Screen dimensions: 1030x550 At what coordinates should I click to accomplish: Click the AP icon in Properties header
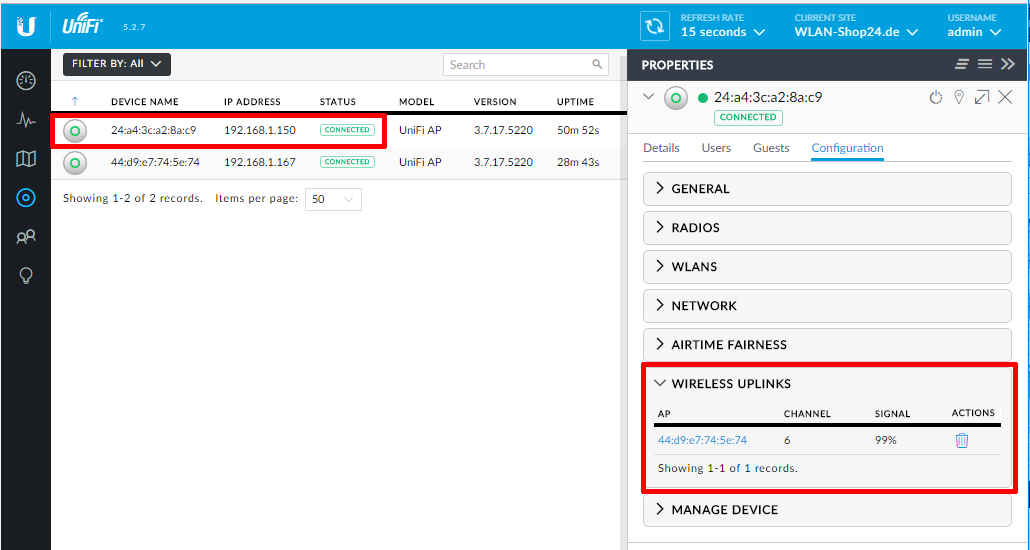click(x=676, y=99)
